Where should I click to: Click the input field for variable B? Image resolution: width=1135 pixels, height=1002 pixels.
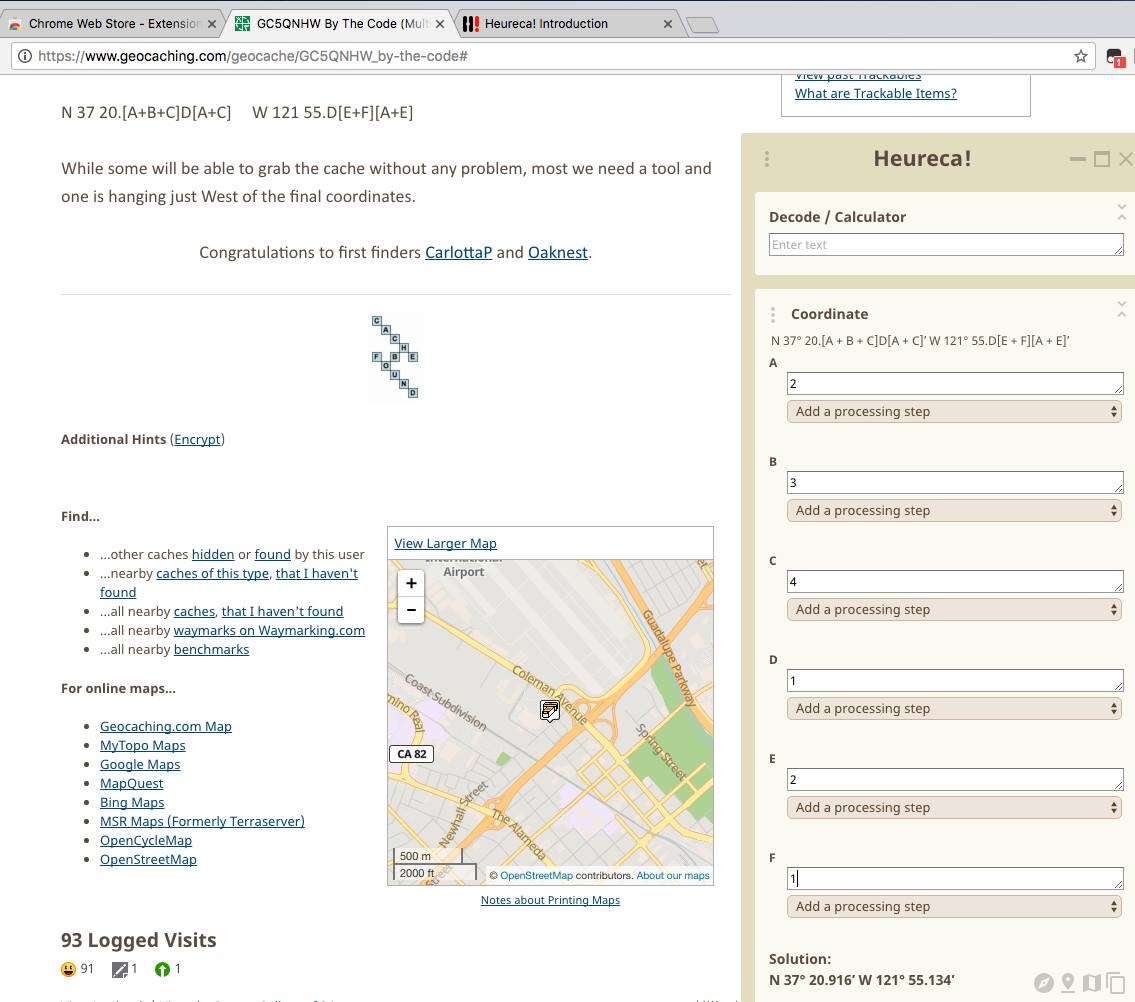point(955,483)
